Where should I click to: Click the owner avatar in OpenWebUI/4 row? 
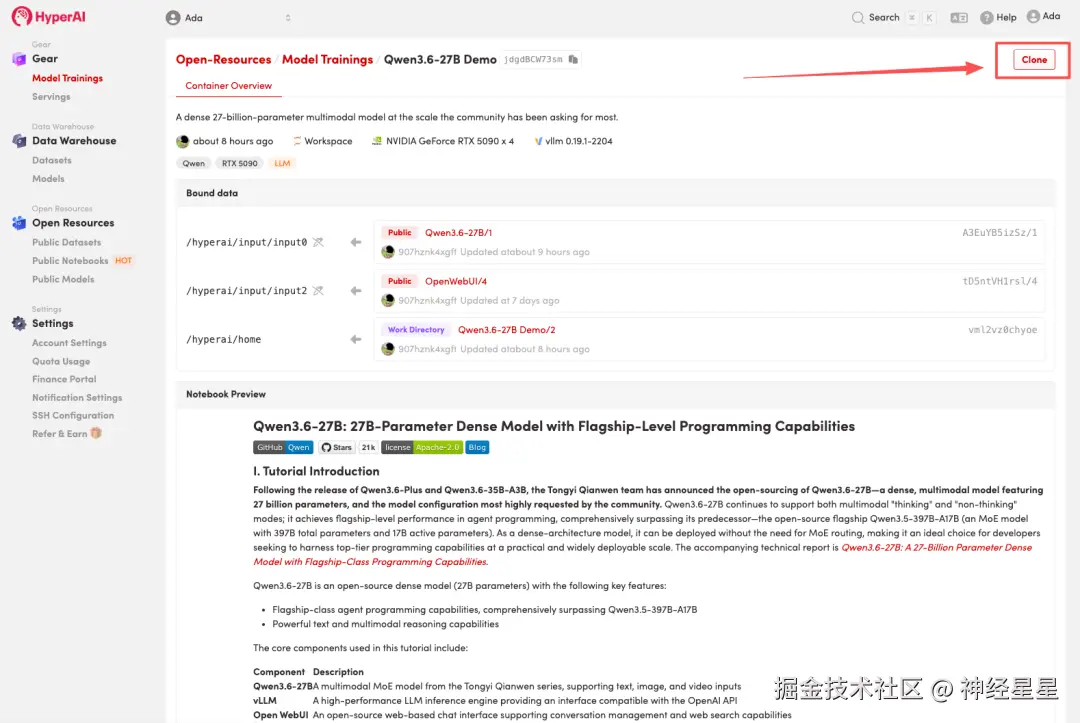tap(388, 300)
